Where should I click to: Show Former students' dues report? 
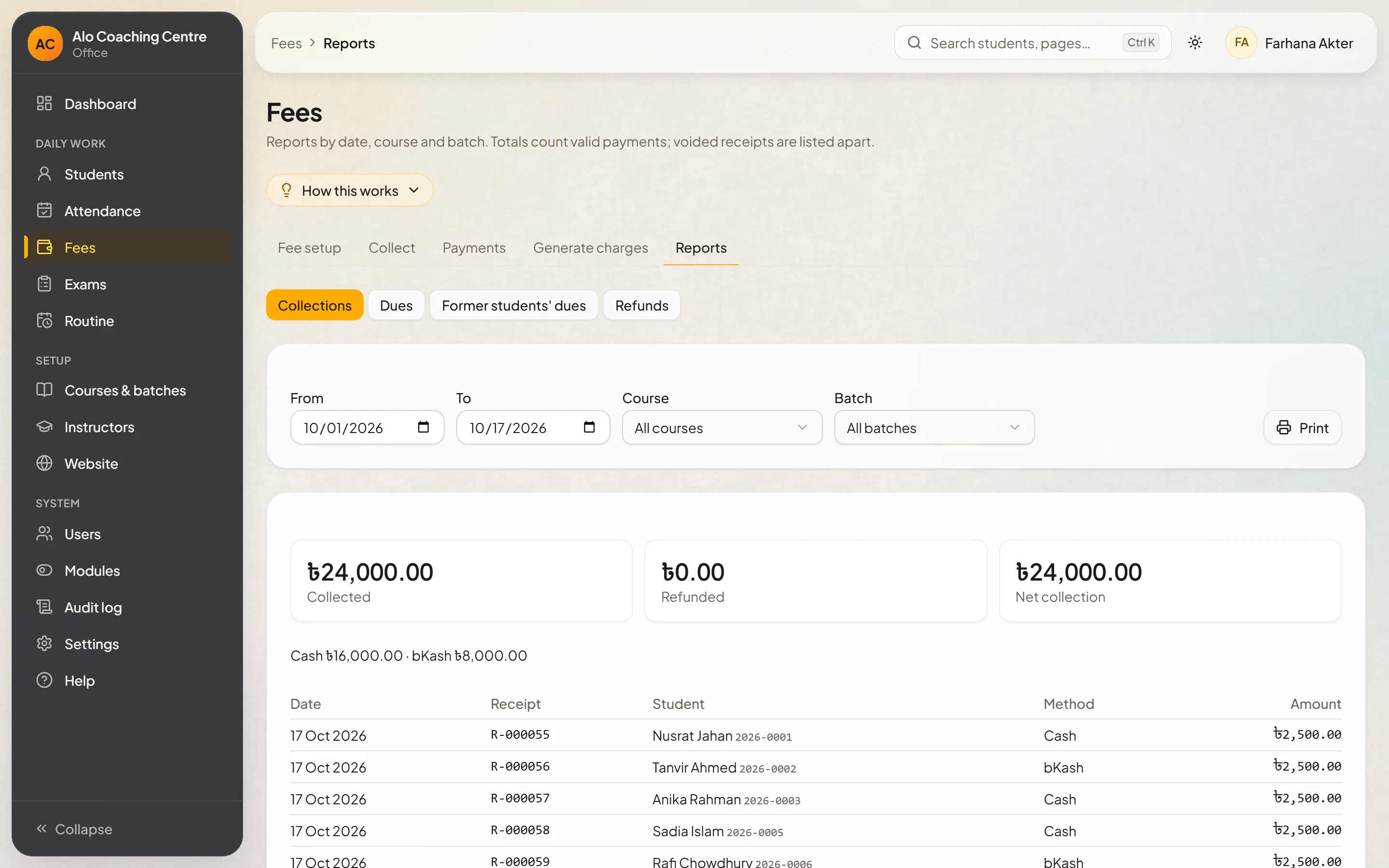514,305
